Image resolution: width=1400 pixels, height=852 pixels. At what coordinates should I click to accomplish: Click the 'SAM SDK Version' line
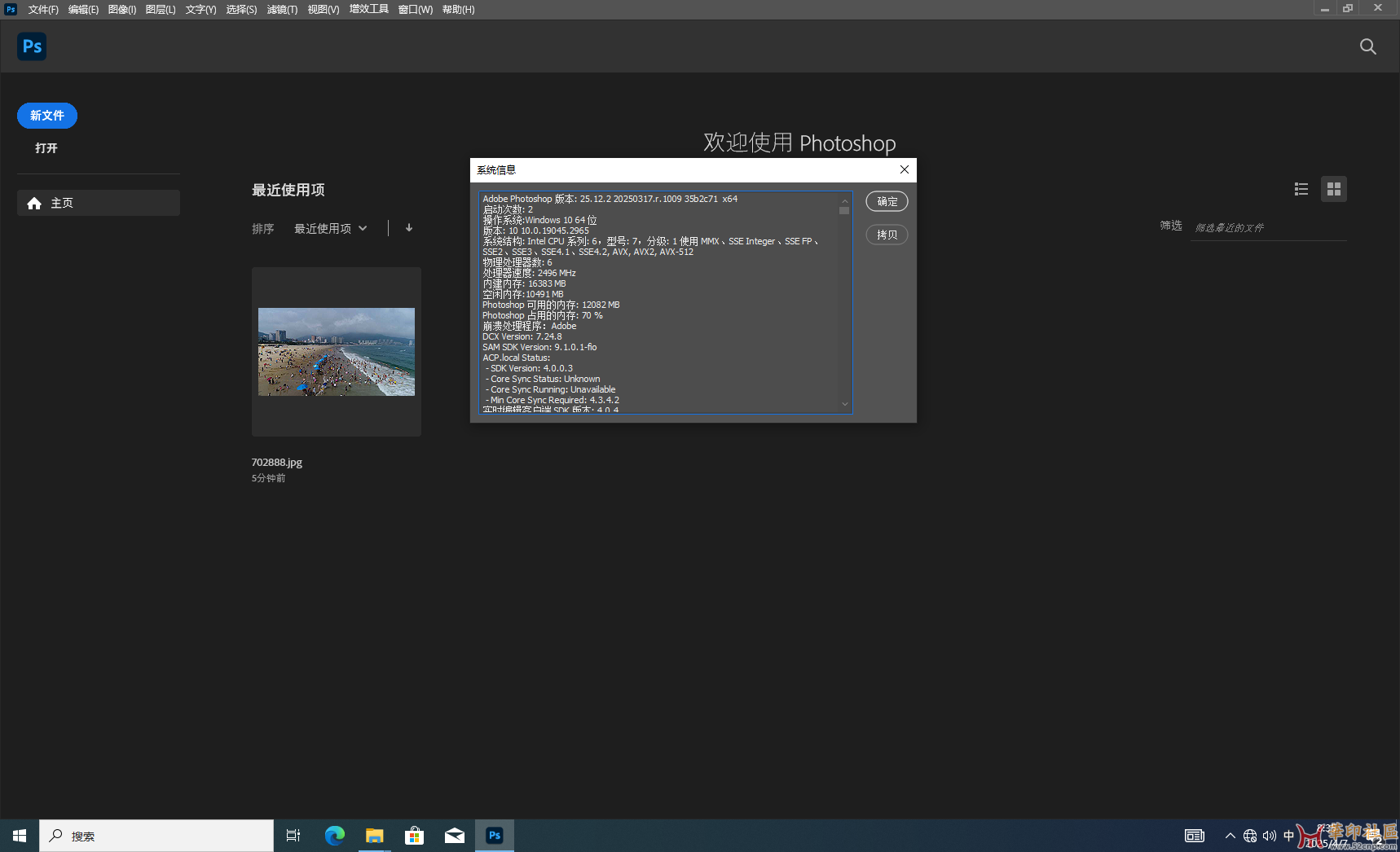click(x=539, y=347)
